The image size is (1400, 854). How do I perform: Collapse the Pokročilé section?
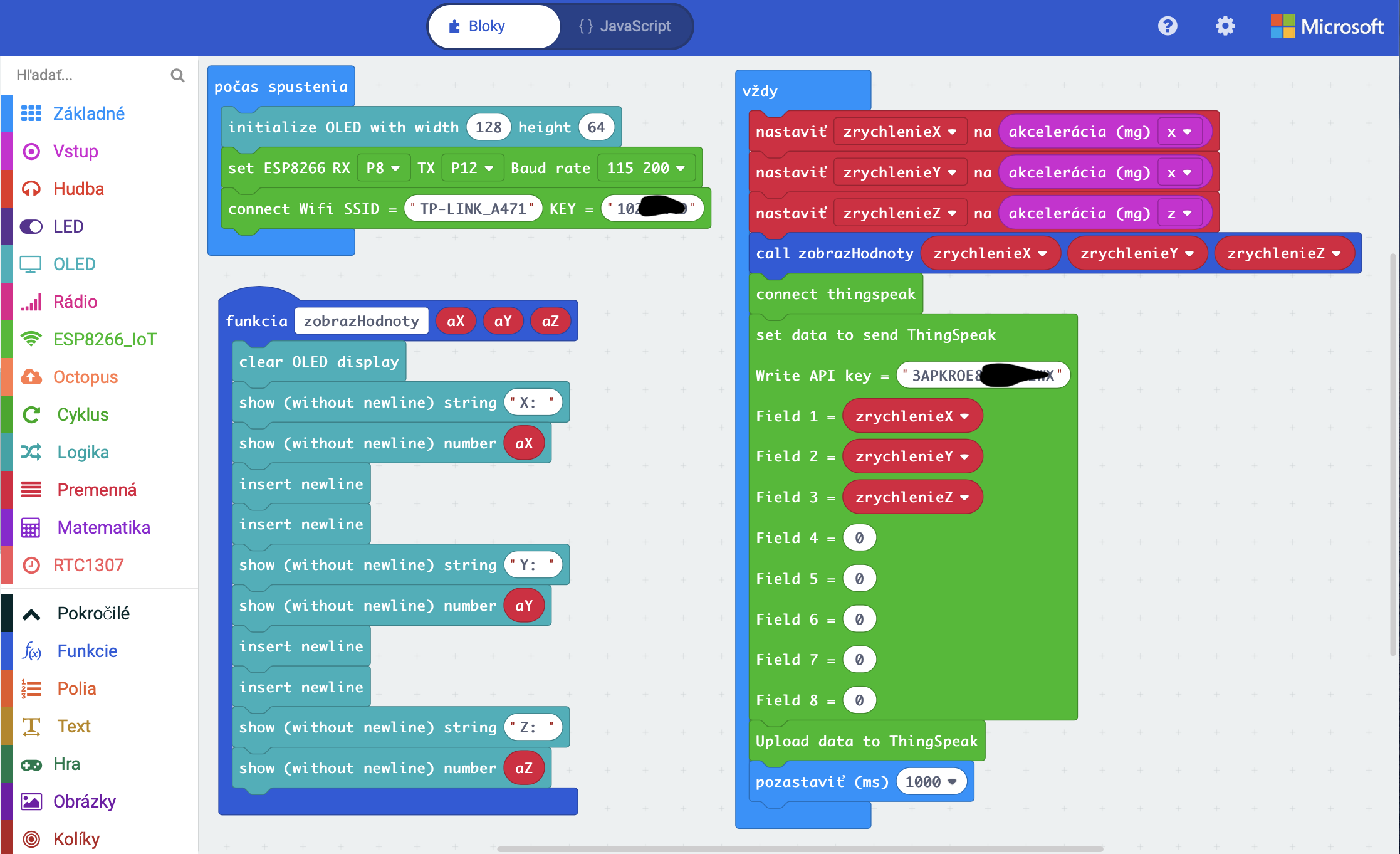(93, 613)
